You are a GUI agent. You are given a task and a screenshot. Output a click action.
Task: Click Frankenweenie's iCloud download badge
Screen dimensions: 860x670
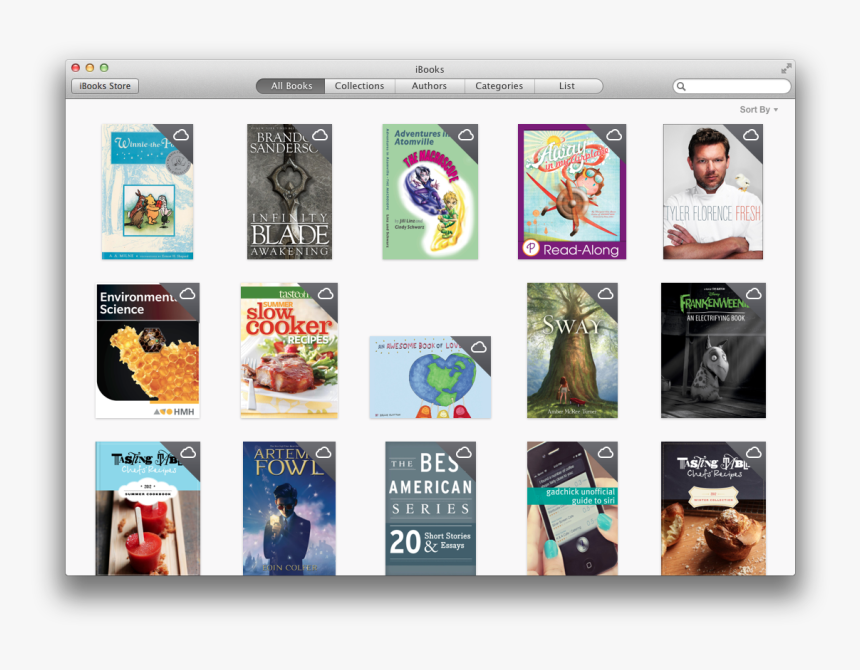pos(751,294)
